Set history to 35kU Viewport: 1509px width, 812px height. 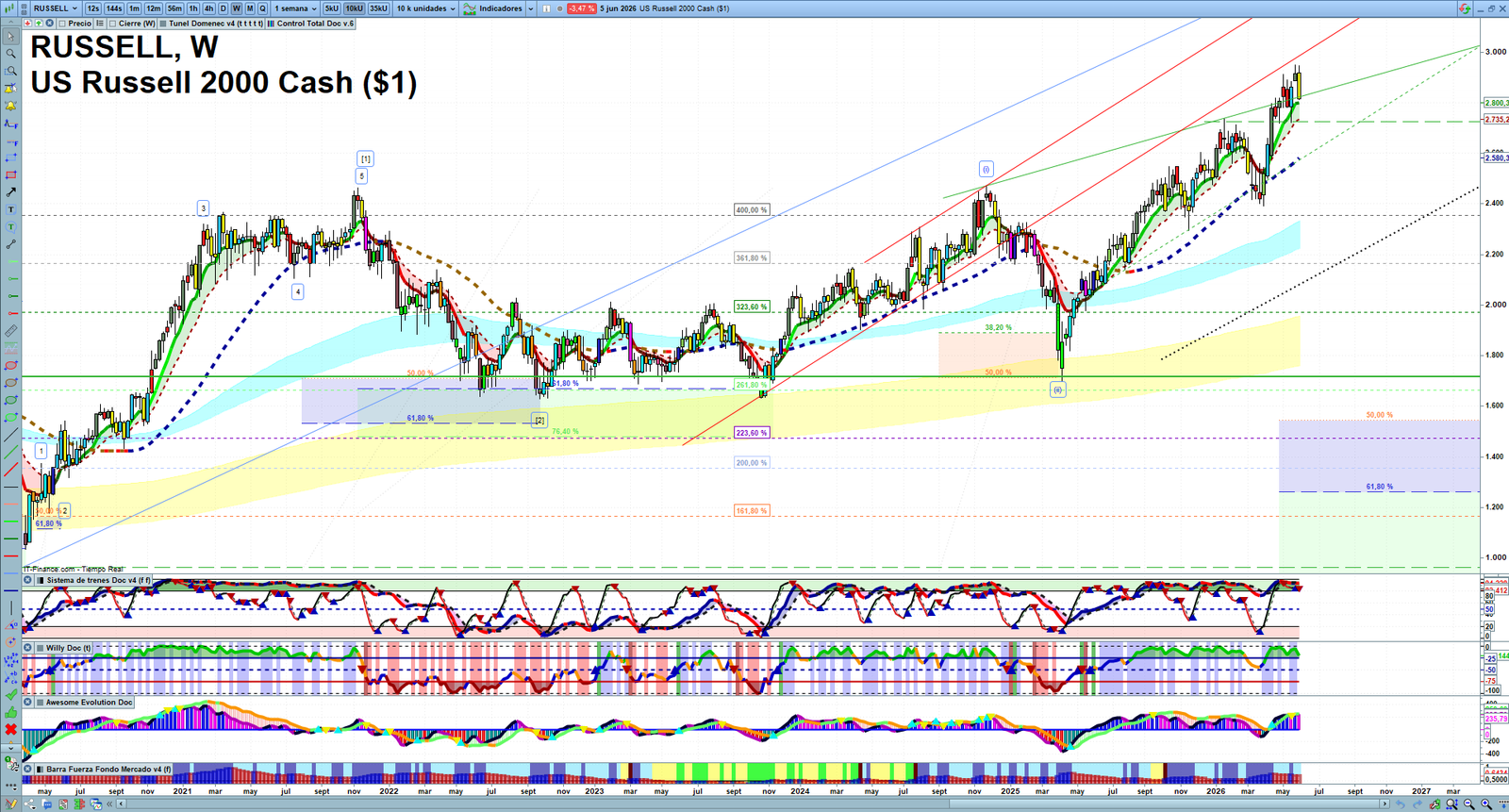coord(378,8)
